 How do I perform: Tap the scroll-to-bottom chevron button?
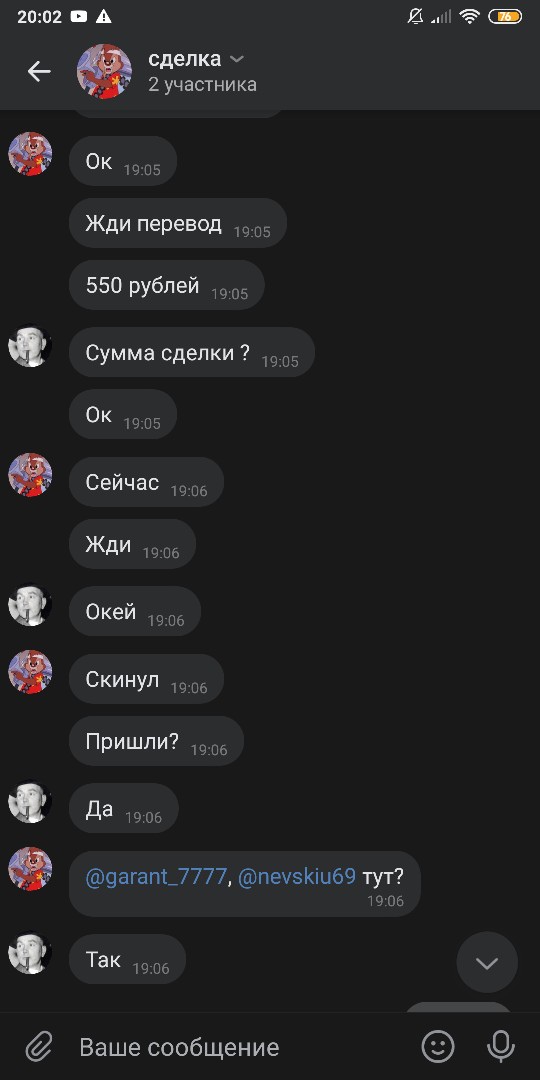pyautogui.click(x=487, y=962)
